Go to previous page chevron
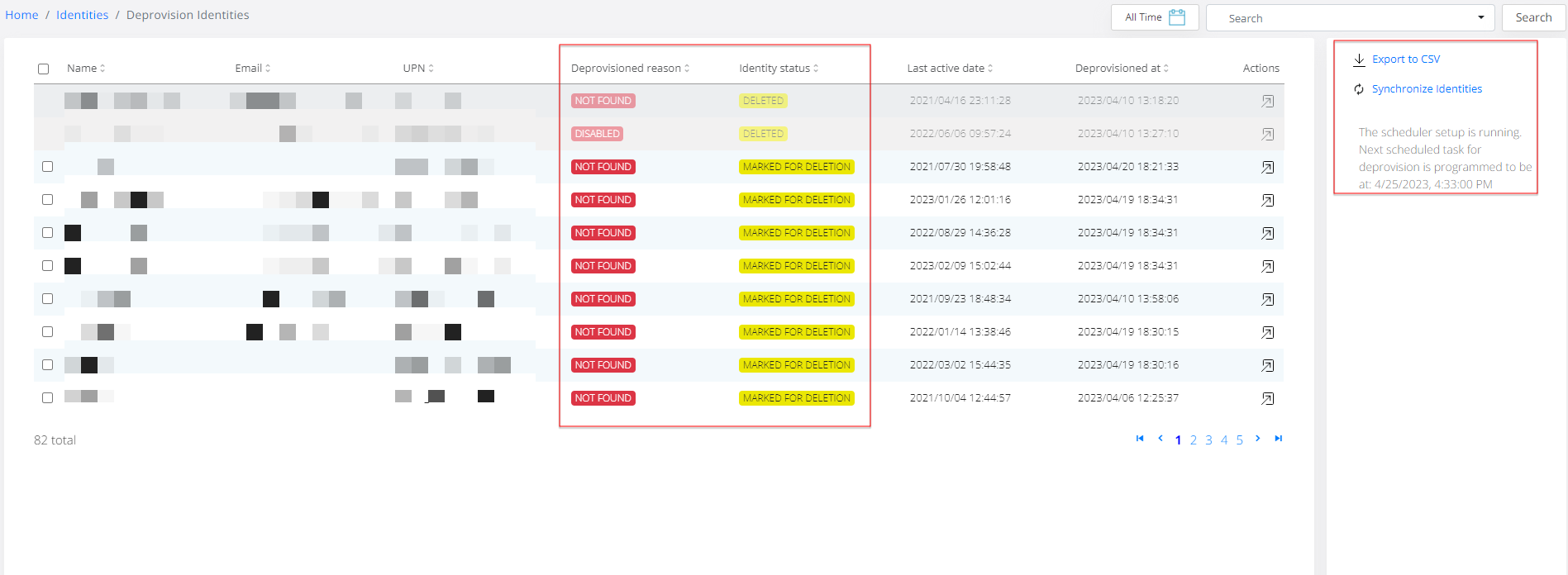1568x575 pixels. pos(1161,439)
